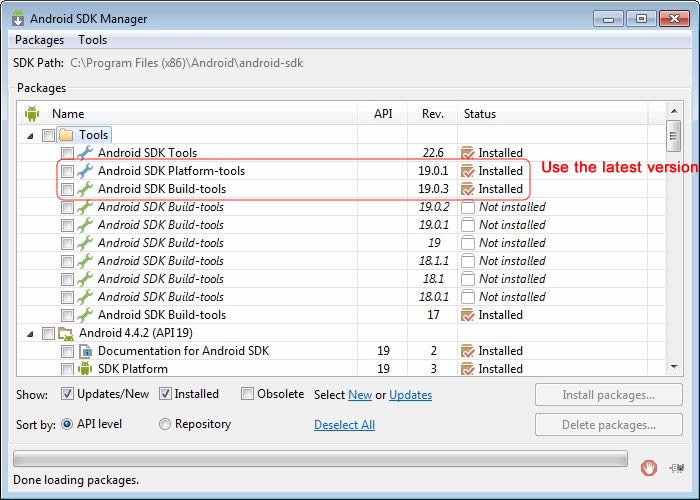Collapse the Android 4.4.2 (API 19) group

(x=30, y=334)
